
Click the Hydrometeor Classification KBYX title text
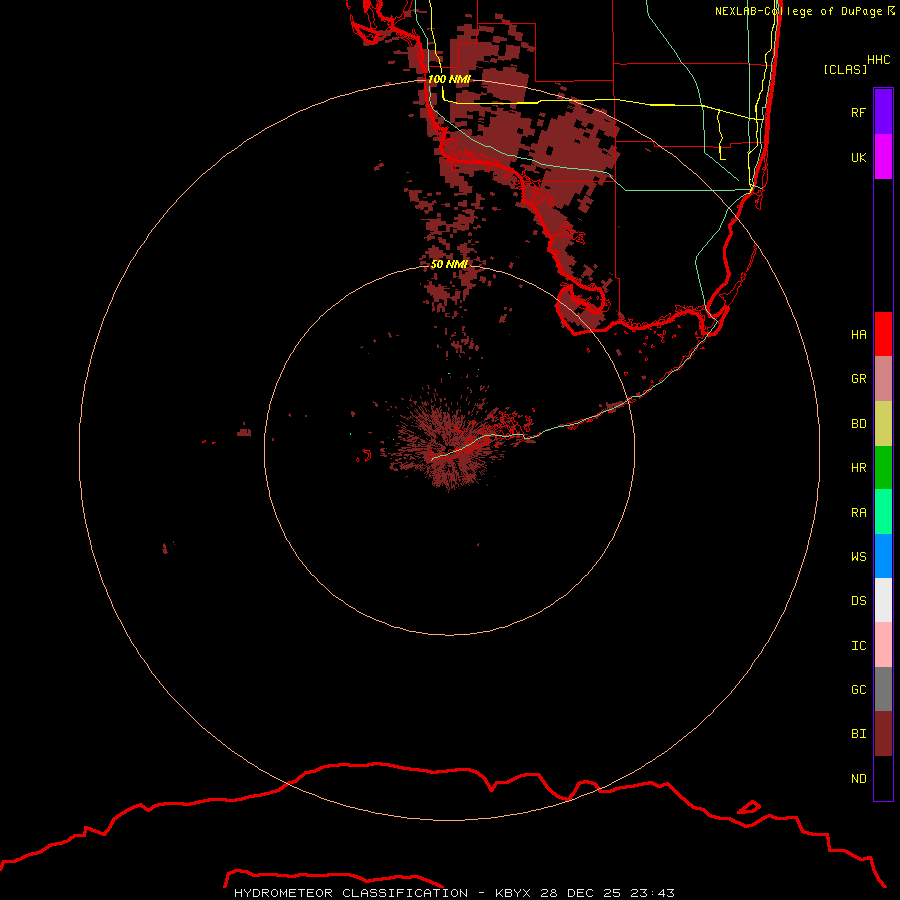[454, 893]
